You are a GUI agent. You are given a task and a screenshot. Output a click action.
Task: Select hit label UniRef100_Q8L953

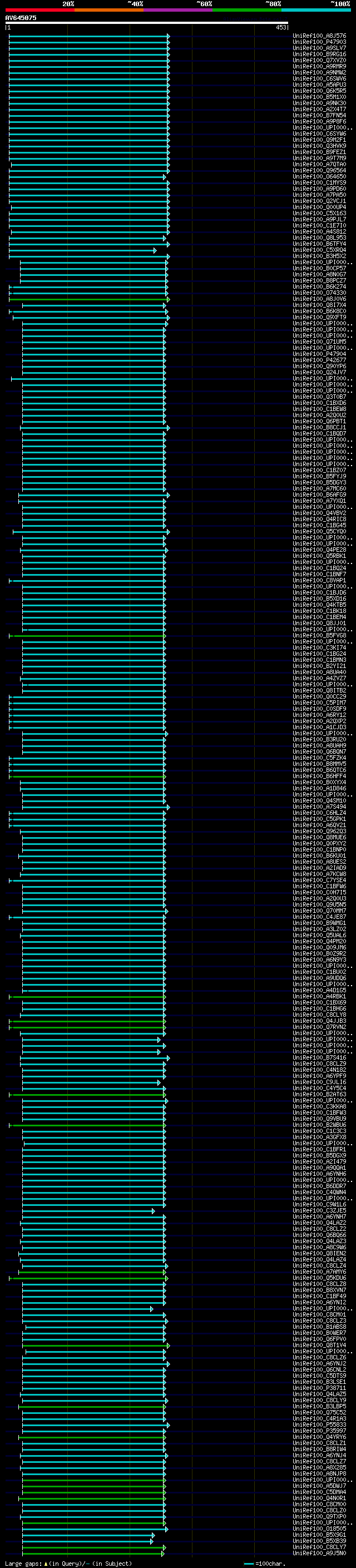coord(319,238)
